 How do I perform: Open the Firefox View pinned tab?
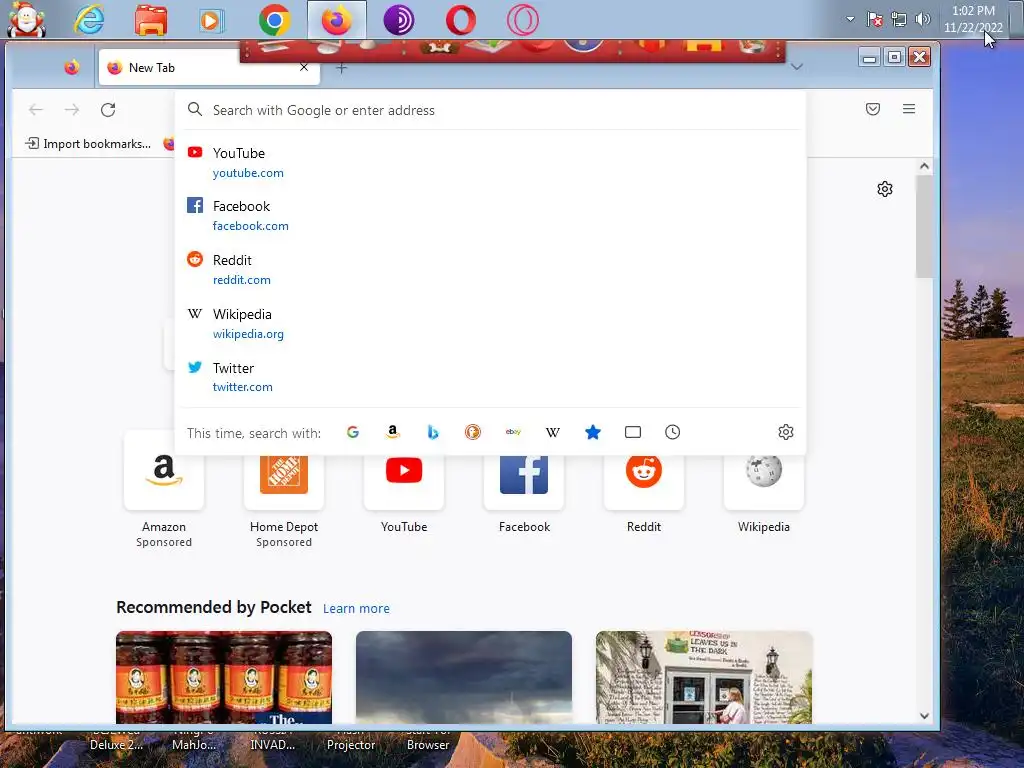pos(72,67)
